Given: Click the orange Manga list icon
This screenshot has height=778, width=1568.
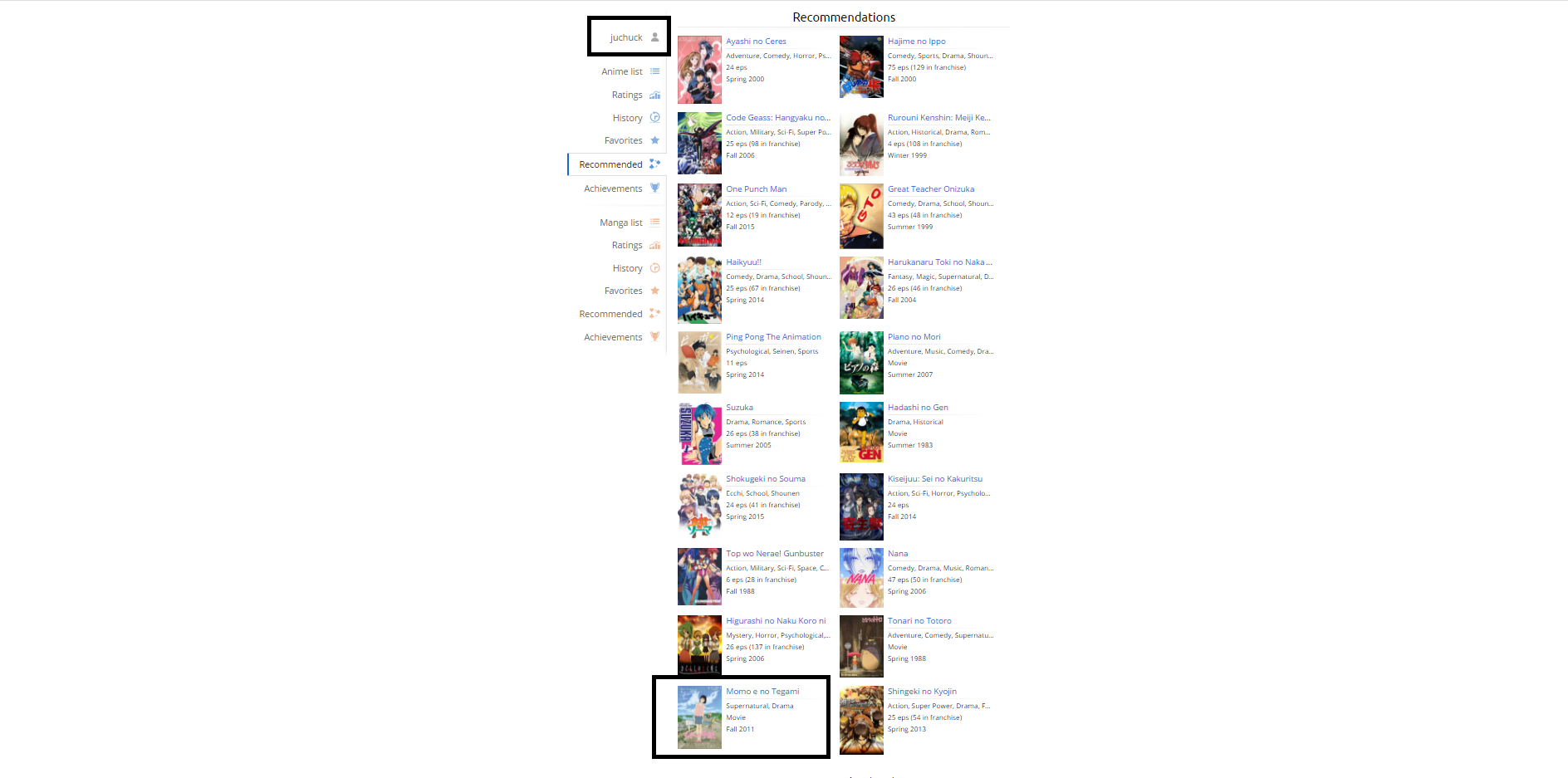Looking at the screenshot, I should click(x=654, y=223).
